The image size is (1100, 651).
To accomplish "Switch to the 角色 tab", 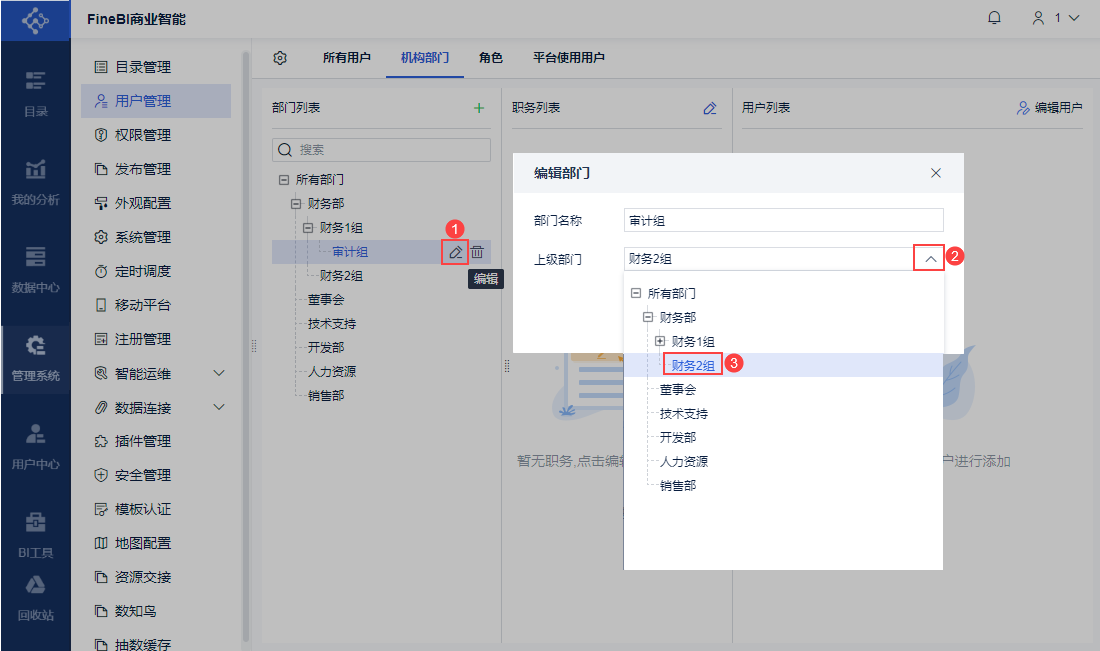I will 490,58.
